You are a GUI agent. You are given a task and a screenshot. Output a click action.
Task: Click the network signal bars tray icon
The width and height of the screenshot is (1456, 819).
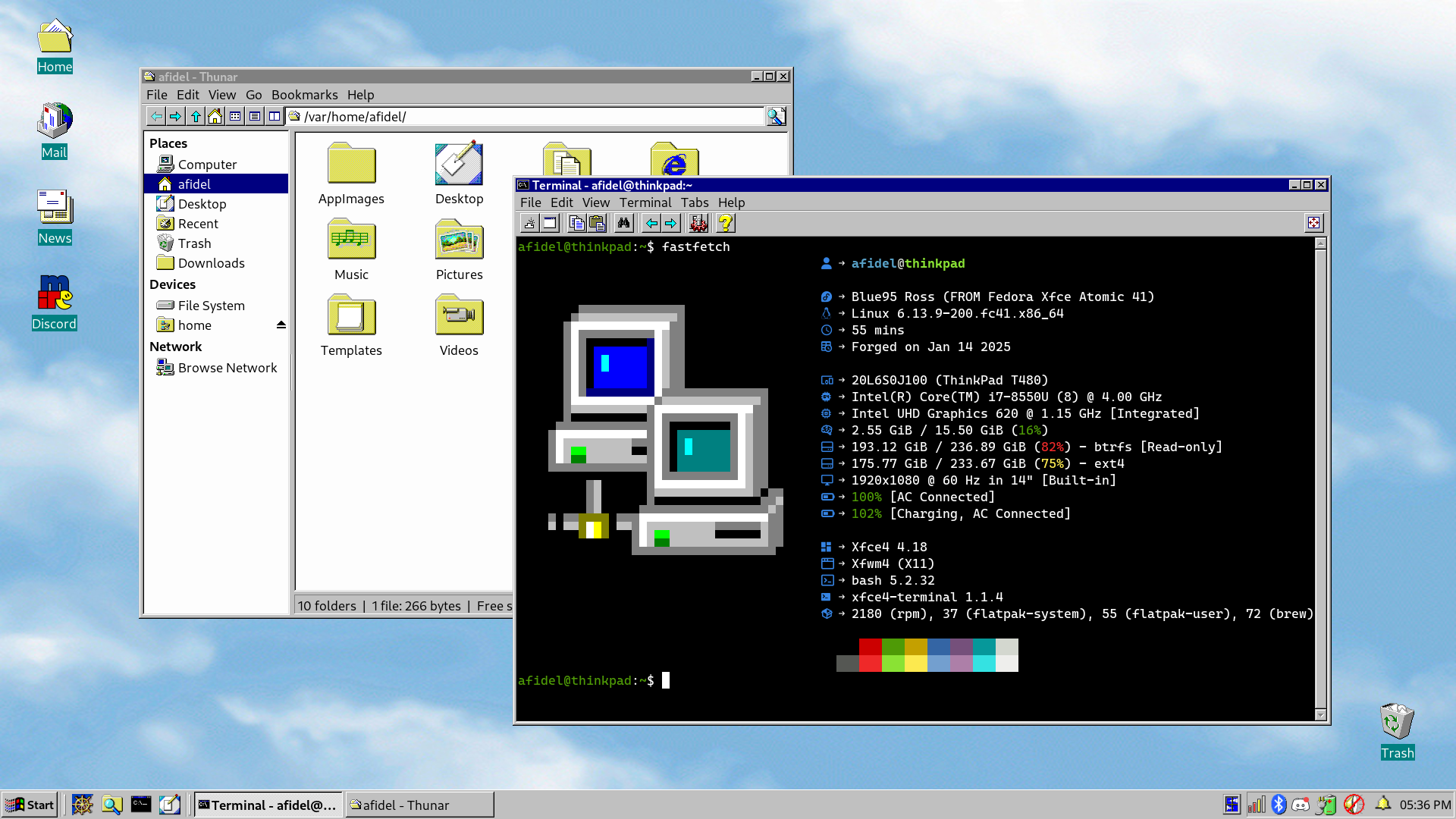pyautogui.click(x=1257, y=805)
